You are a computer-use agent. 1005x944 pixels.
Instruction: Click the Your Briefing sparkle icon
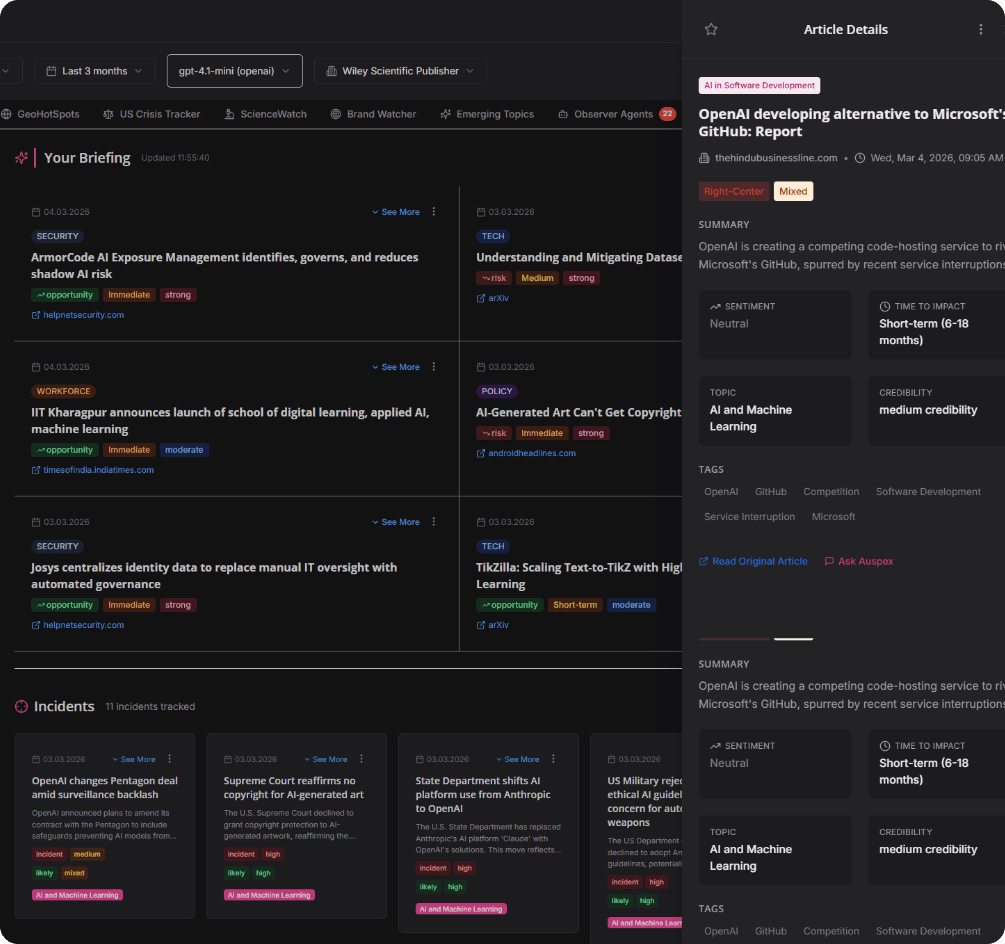(22, 158)
